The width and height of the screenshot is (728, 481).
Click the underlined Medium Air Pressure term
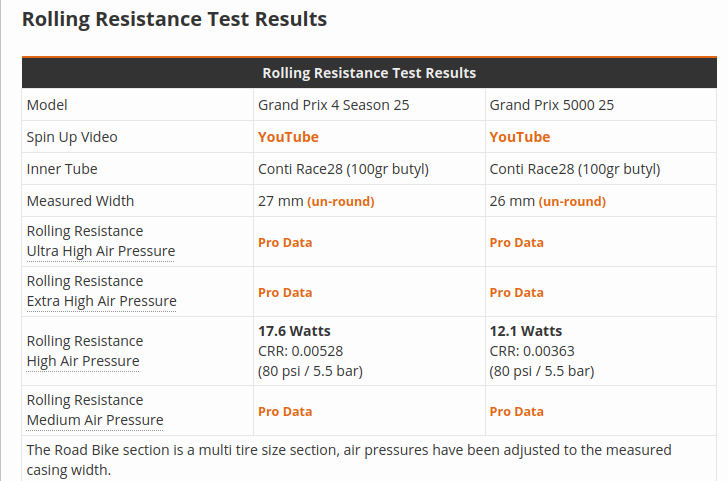pyautogui.click(x=95, y=420)
